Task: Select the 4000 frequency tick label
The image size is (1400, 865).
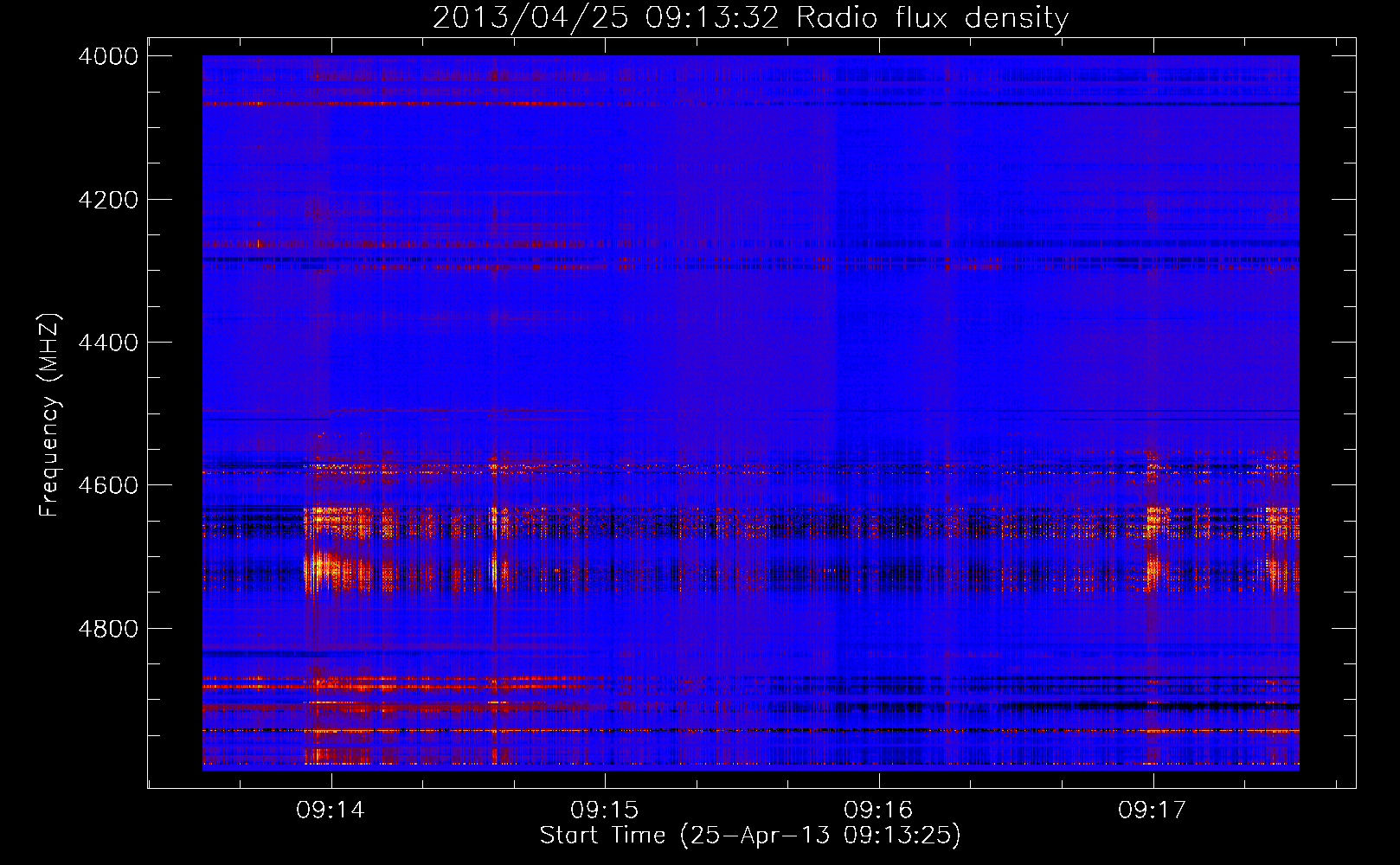Action: coord(108,56)
